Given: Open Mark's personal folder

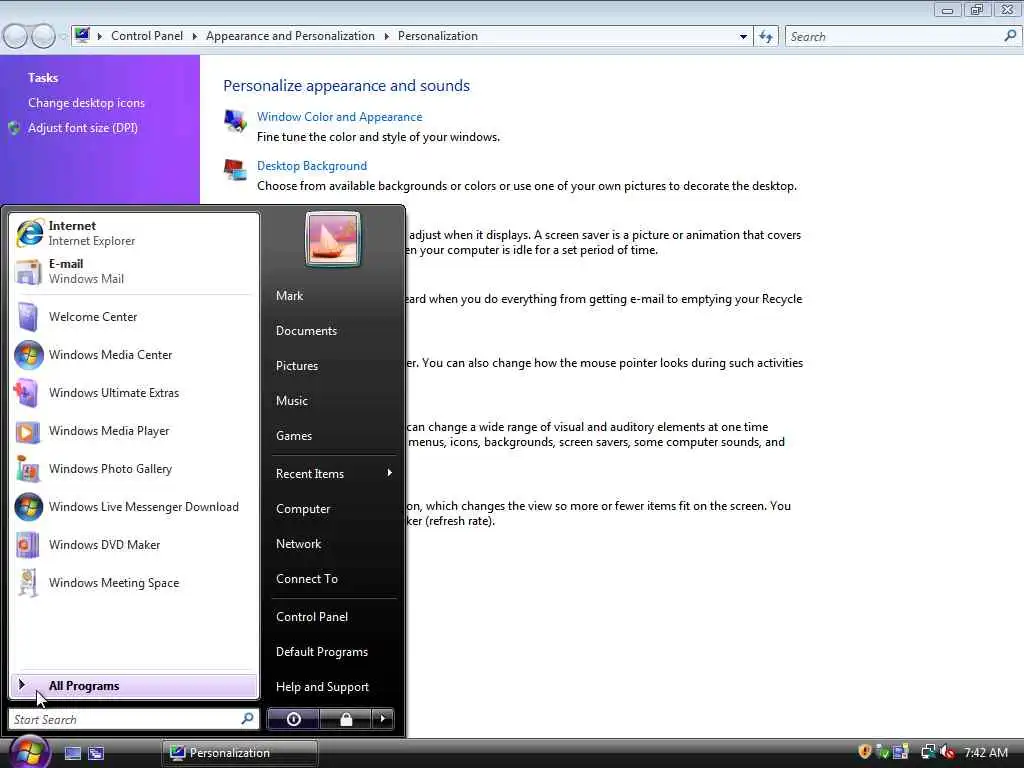Looking at the screenshot, I should (289, 296).
